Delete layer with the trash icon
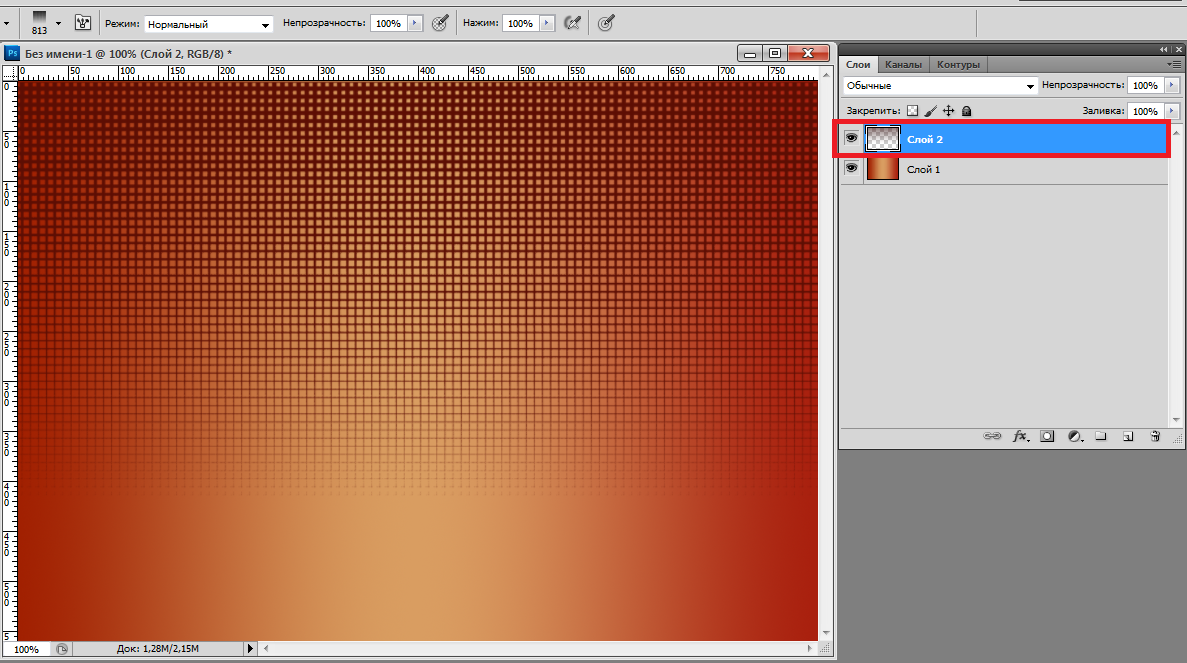This screenshot has width=1187, height=663. [1155, 436]
